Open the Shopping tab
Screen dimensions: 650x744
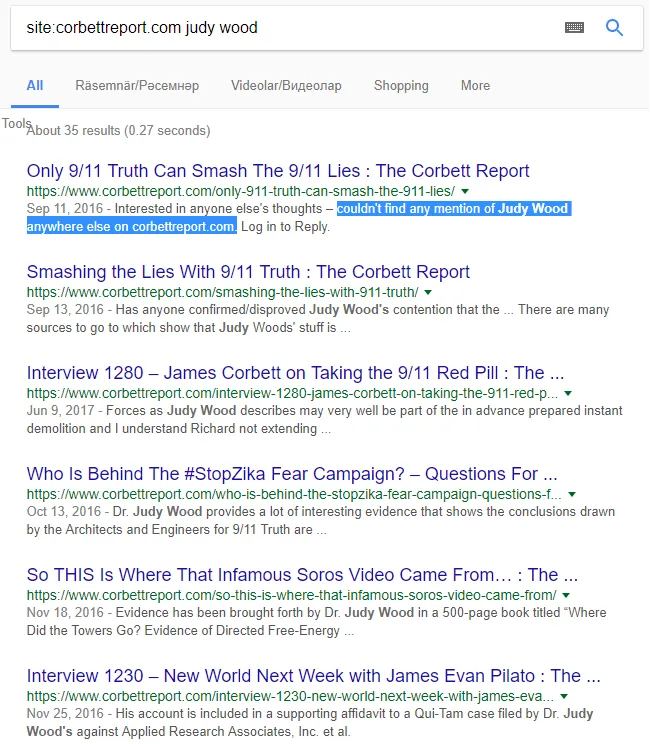(x=401, y=86)
